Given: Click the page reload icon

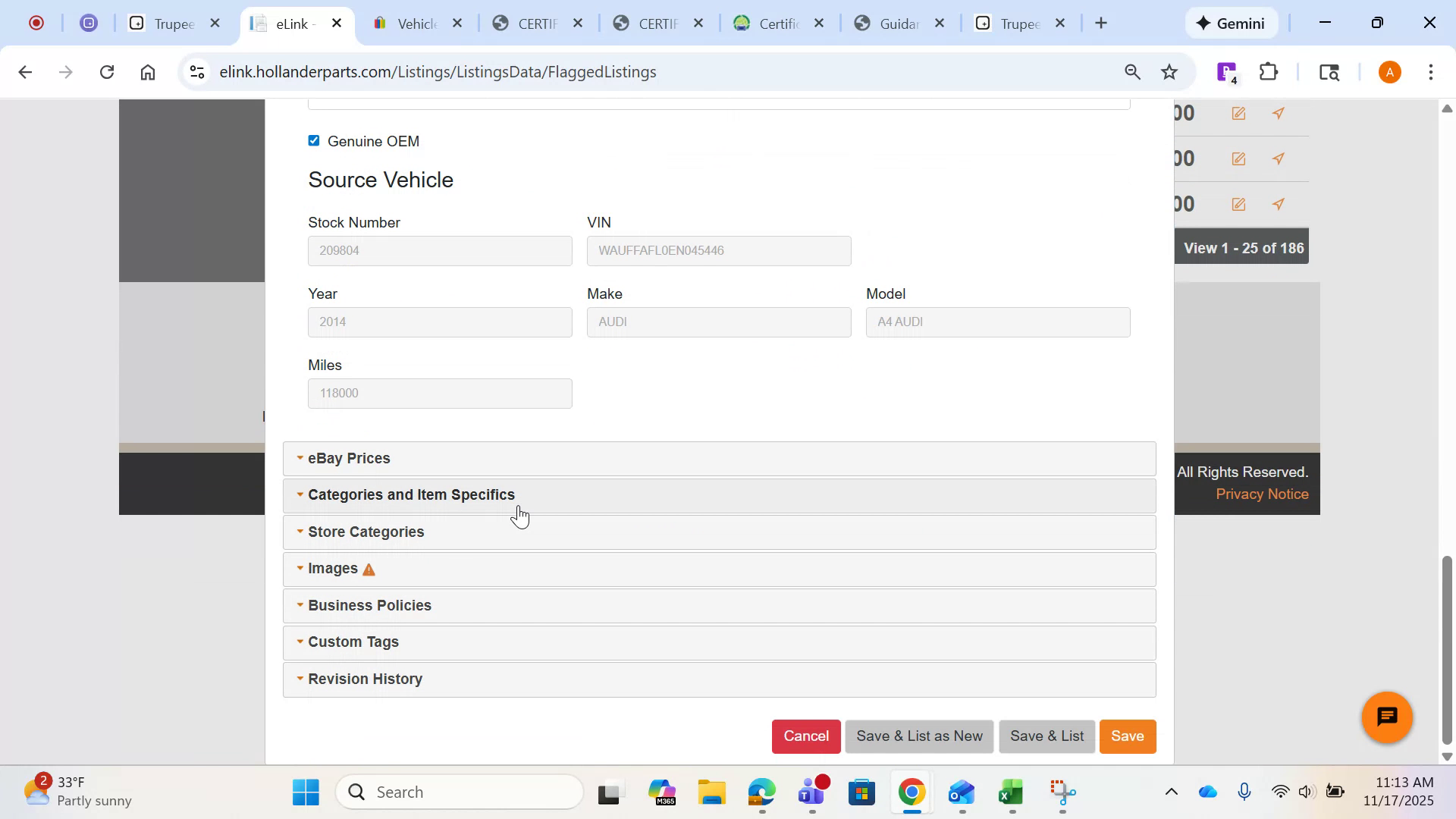Looking at the screenshot, I should 107,71.
